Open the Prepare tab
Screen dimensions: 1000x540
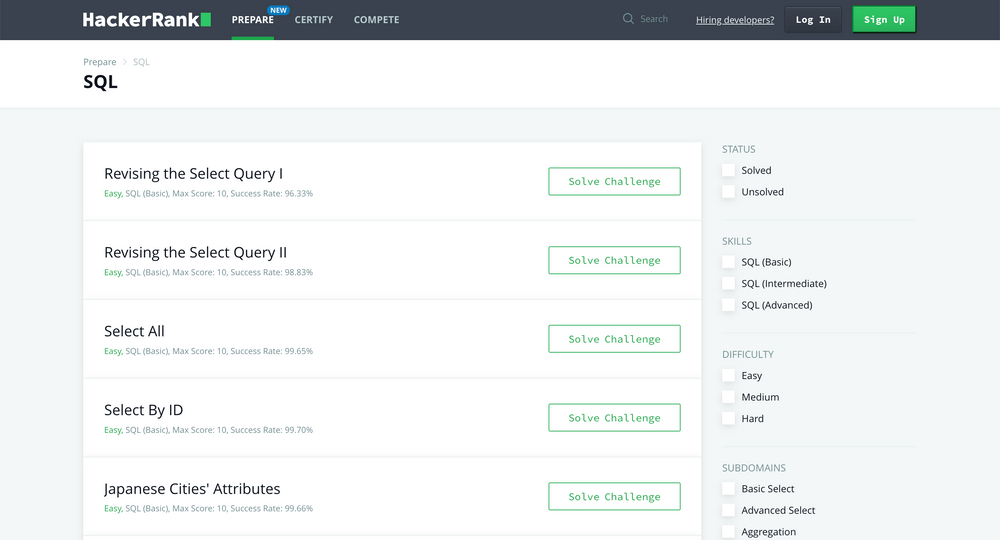tap(252, 20)
